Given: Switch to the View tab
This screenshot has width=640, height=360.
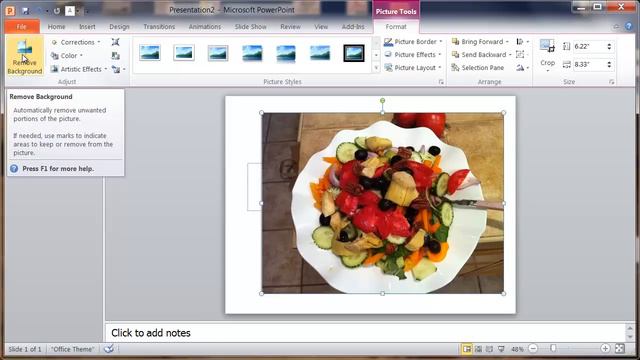Looking at the screenshot, I should pyautogui.click(x=321, y=27).
